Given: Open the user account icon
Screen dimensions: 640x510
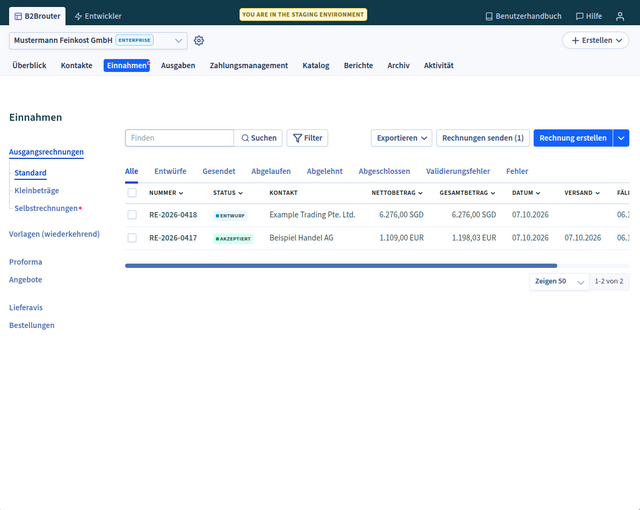Looking at the screenshot, I should 620,16.
